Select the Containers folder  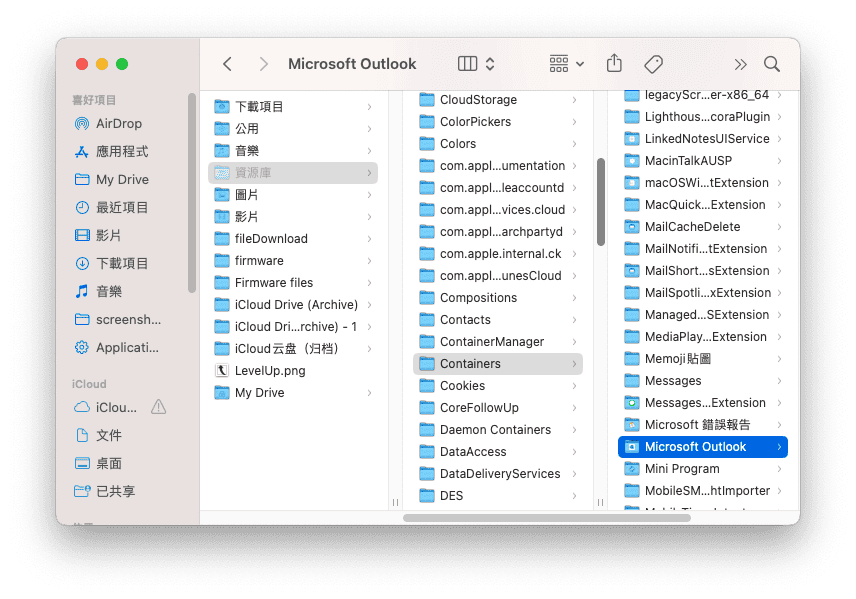(x=498, y=364)
